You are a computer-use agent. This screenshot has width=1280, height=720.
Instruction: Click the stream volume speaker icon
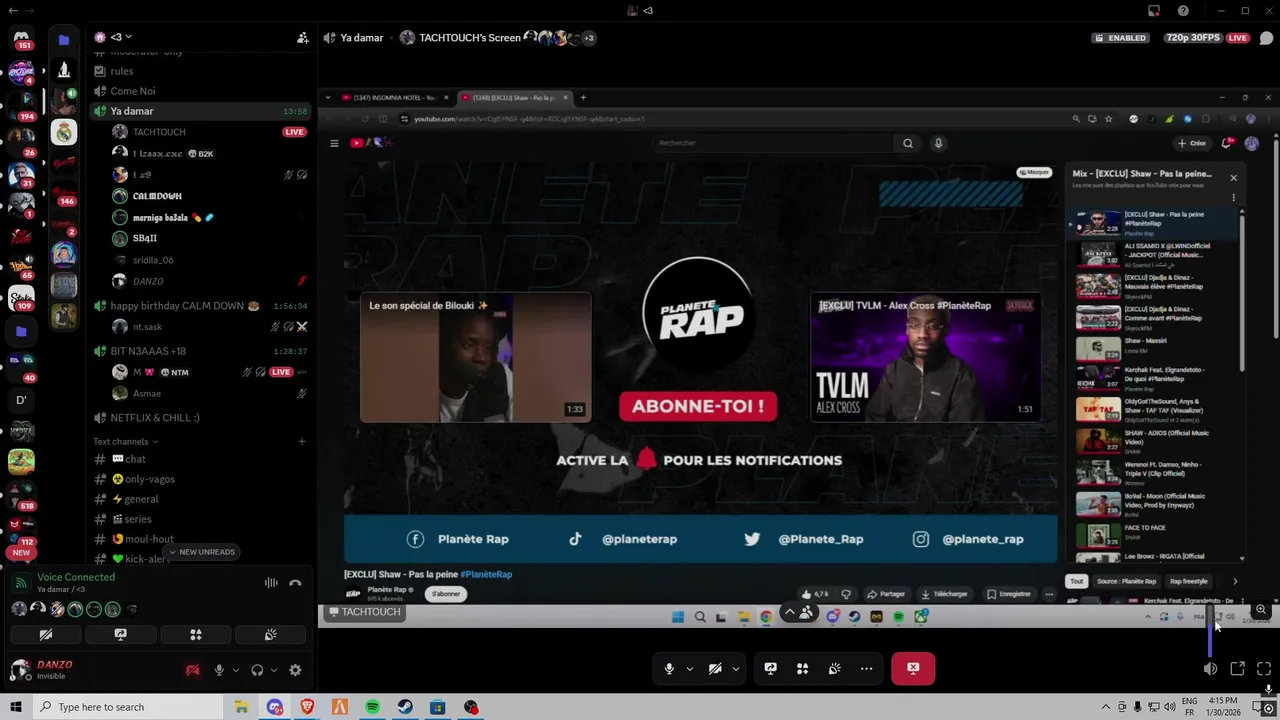point(1210,668)
